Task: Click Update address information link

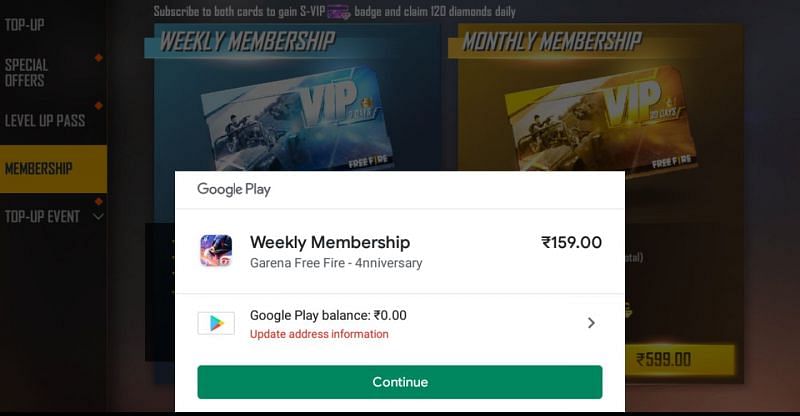Action: tap(319, 334)
